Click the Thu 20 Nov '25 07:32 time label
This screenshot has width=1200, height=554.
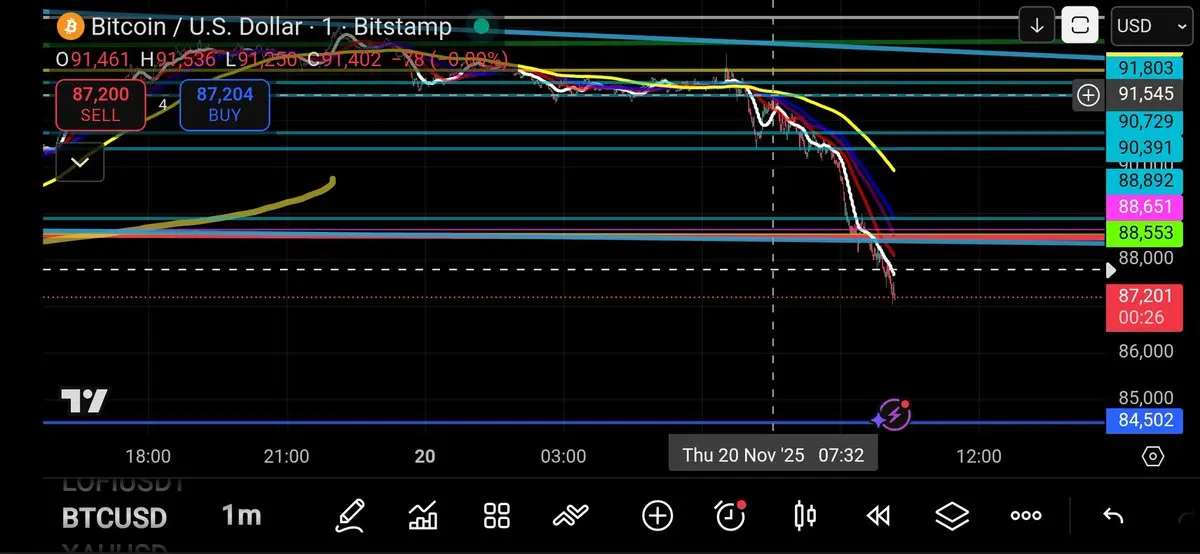(x=772, y=455)
